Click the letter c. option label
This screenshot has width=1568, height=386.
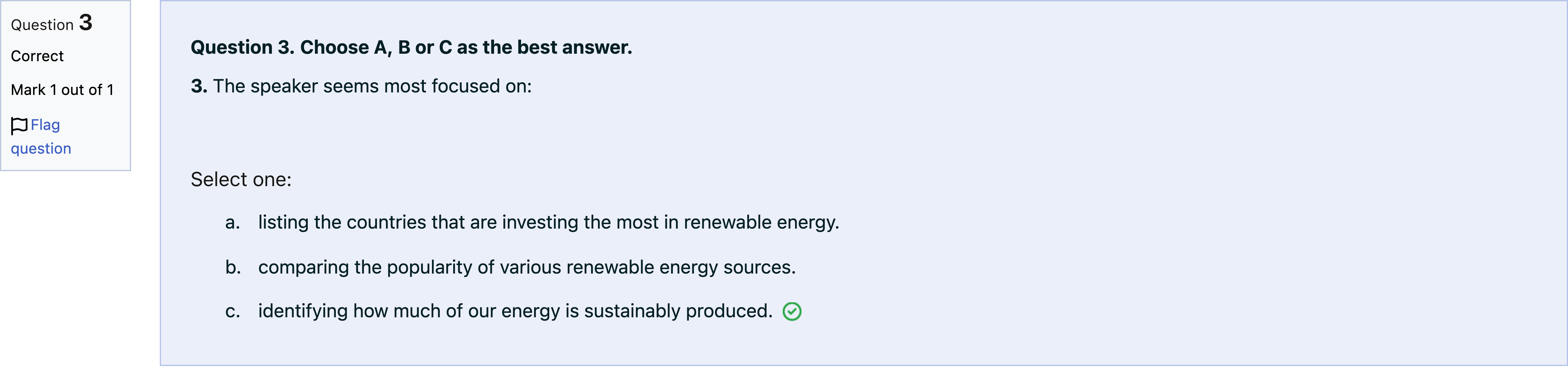(x=233, y=312)
